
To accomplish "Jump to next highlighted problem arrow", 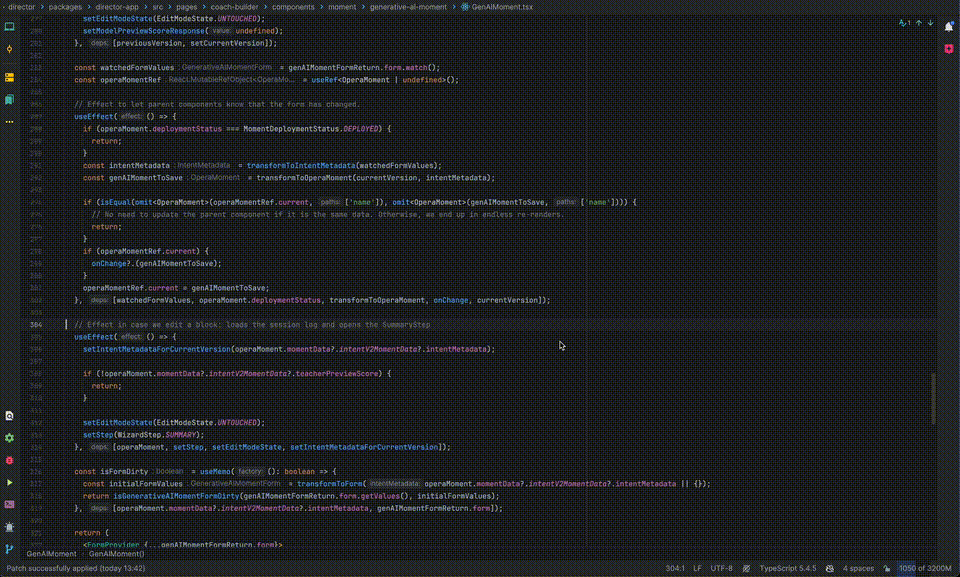I will 931,23.
